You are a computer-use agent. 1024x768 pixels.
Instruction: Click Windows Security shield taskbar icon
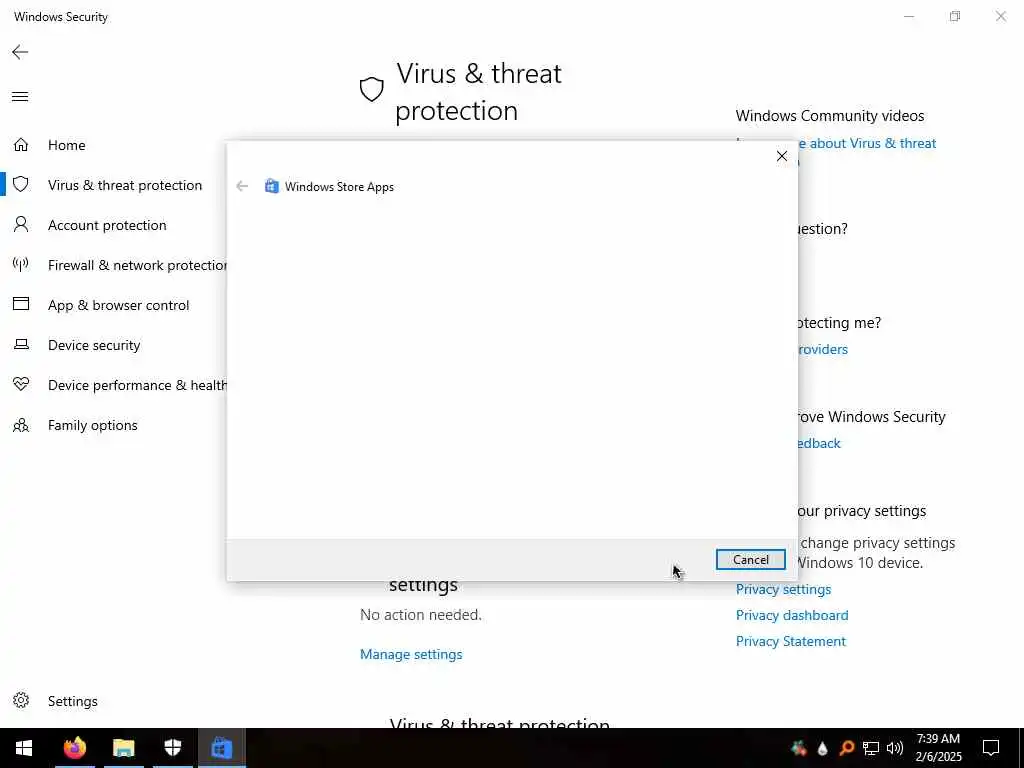pos(172,748)
